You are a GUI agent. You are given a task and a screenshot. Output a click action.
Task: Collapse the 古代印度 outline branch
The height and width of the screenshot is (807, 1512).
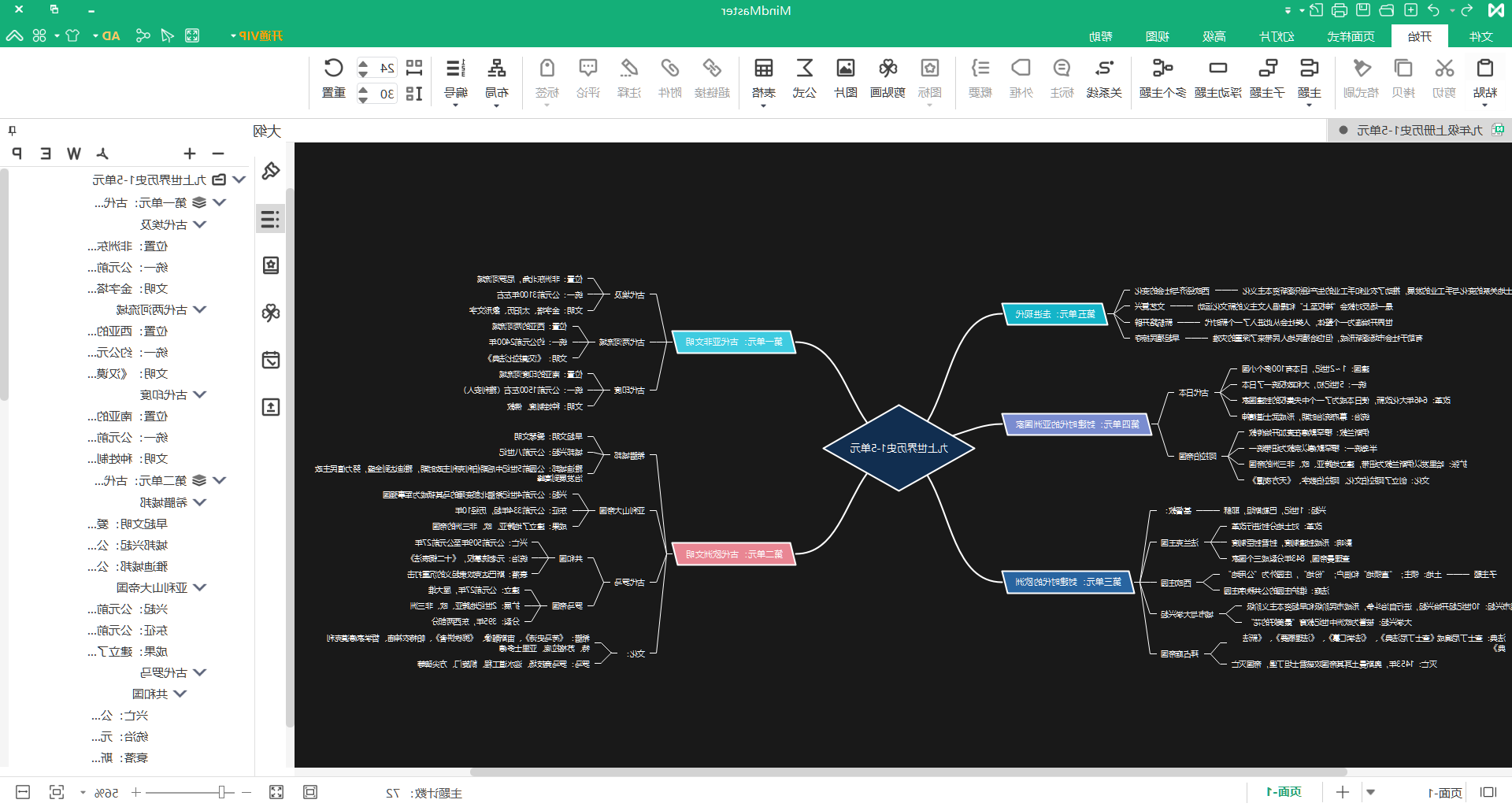click(x=200, y=394)
